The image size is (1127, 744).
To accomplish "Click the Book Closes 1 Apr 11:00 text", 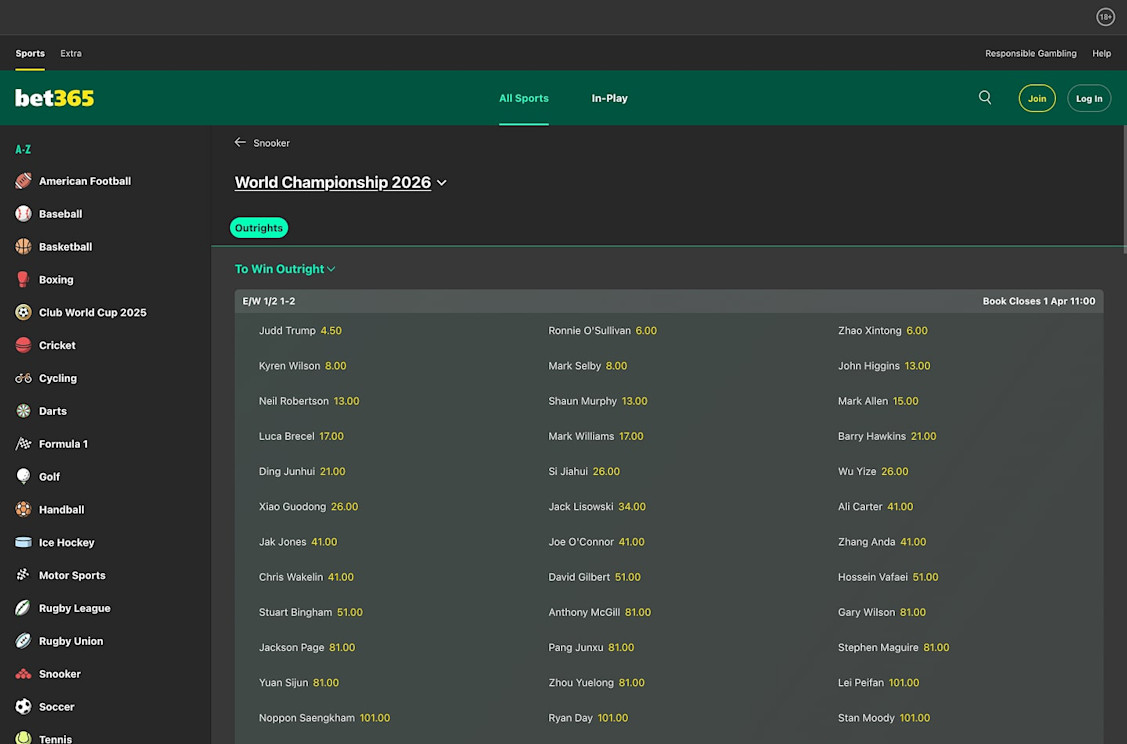I will pyautogui.click(x=1039, y=301).
